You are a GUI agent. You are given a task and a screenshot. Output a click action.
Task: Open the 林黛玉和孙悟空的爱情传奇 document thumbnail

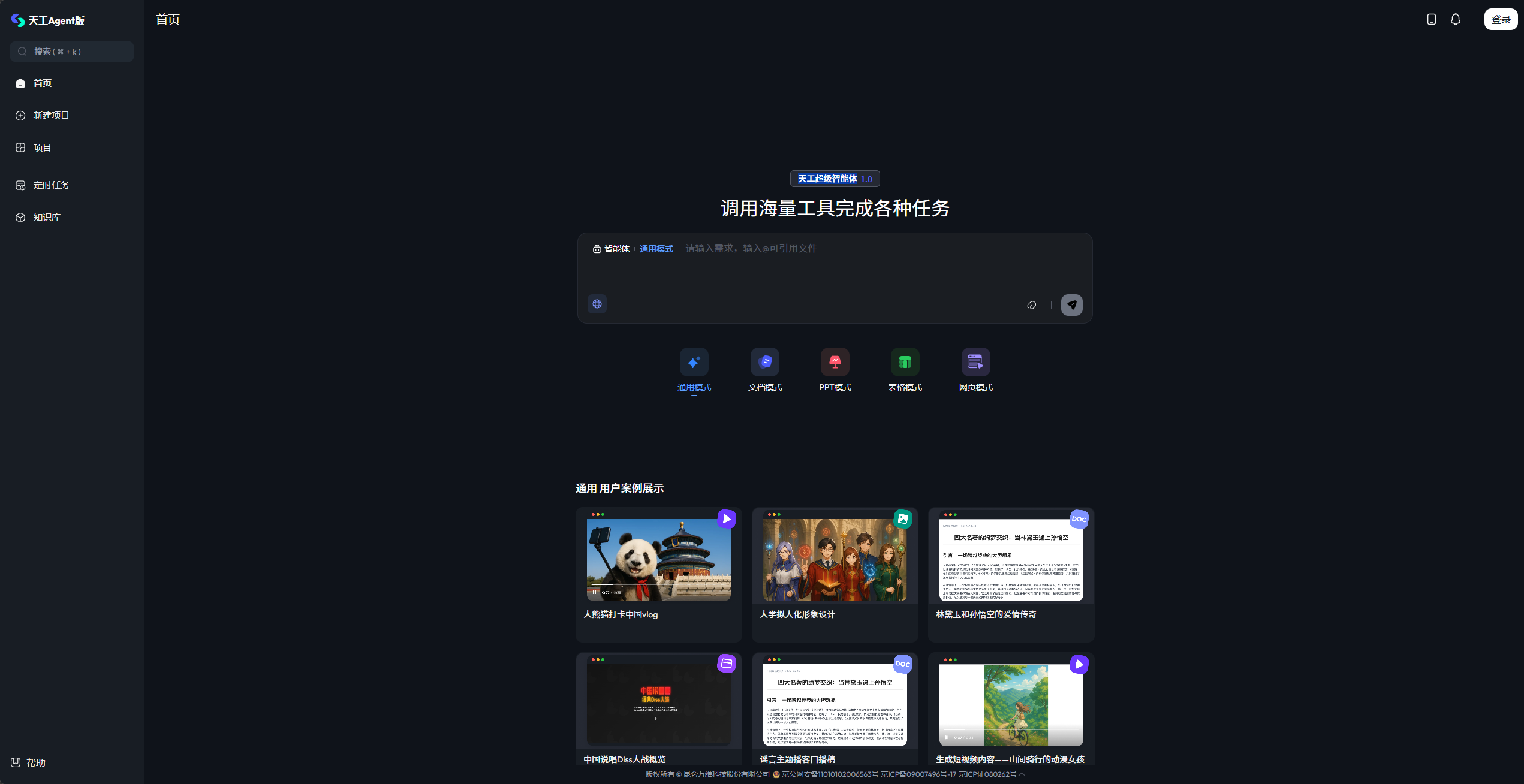click(1011, 559)
